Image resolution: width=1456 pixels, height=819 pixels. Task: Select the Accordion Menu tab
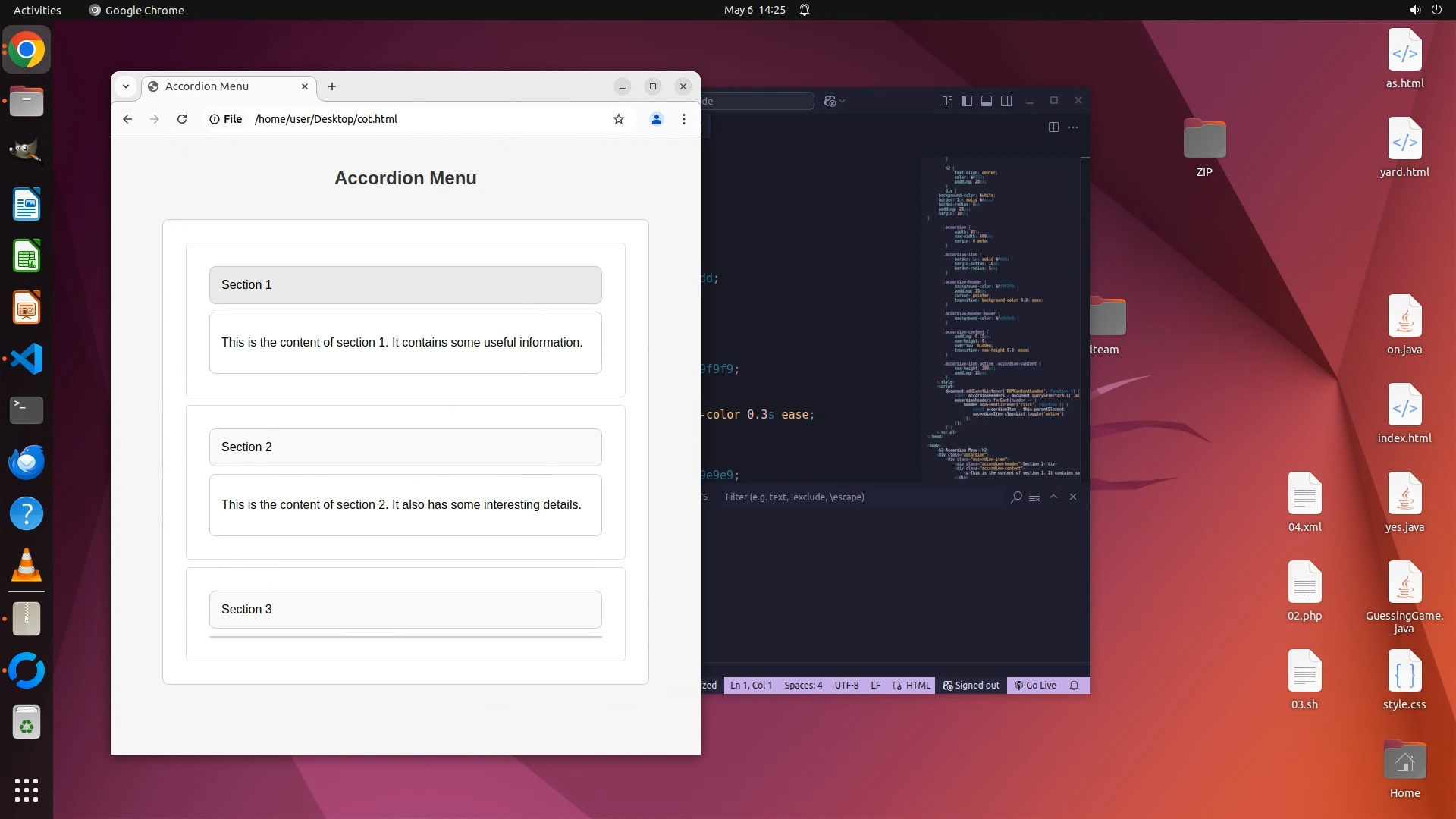(x=220, y=86)
